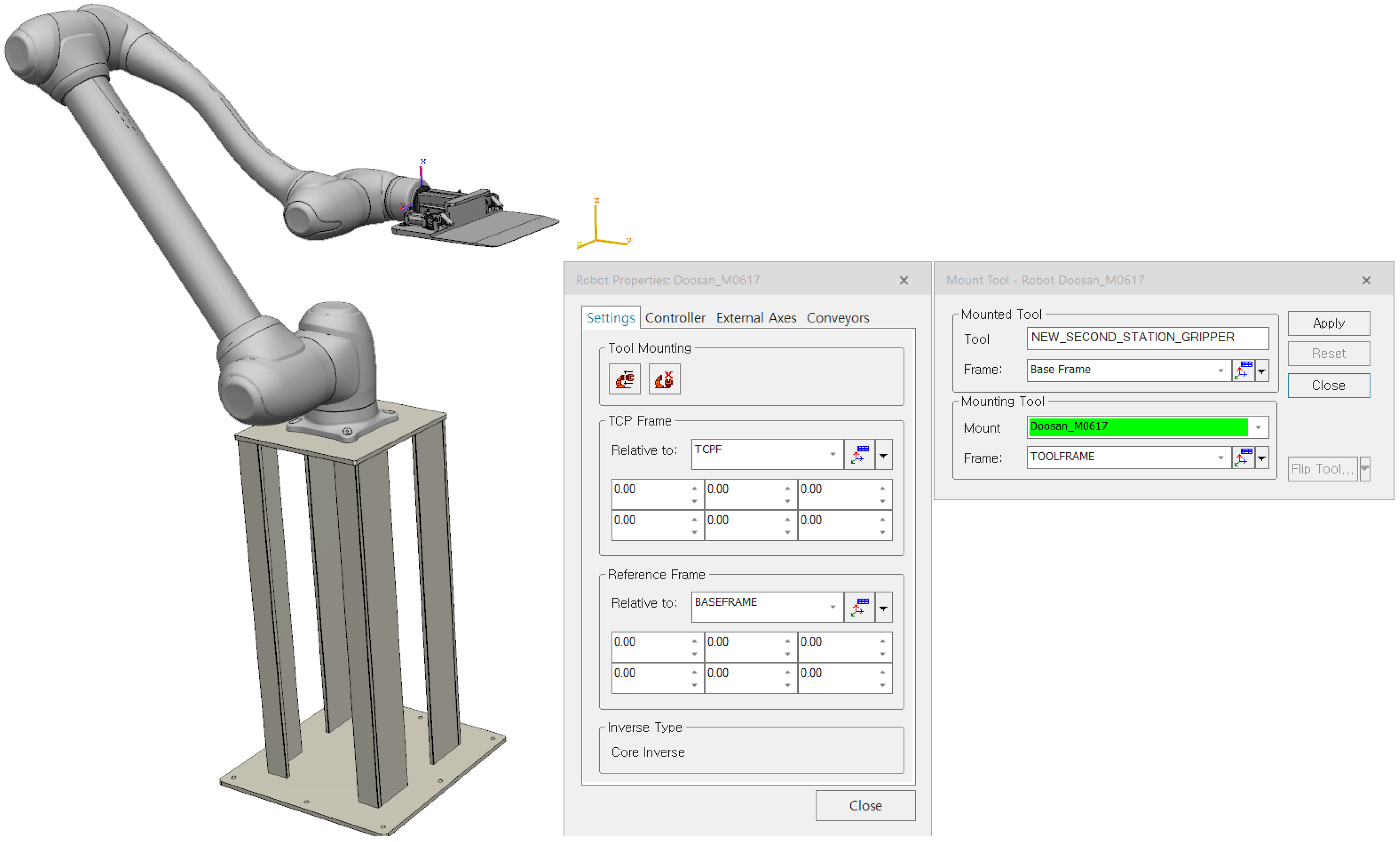Increment first TCP Frame value with up arrow

tap(694, 488)
